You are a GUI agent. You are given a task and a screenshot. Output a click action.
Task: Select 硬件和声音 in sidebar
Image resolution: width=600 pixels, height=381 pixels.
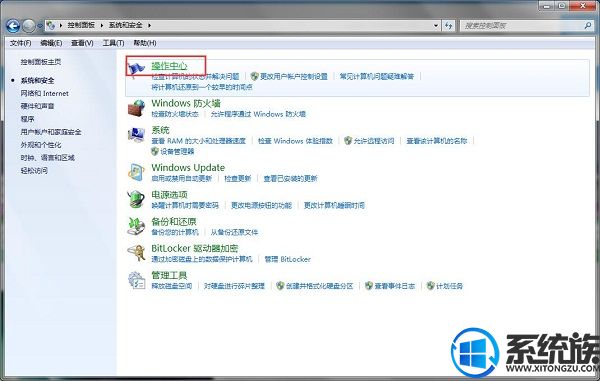pyautogui.click(x=37, y=106)
